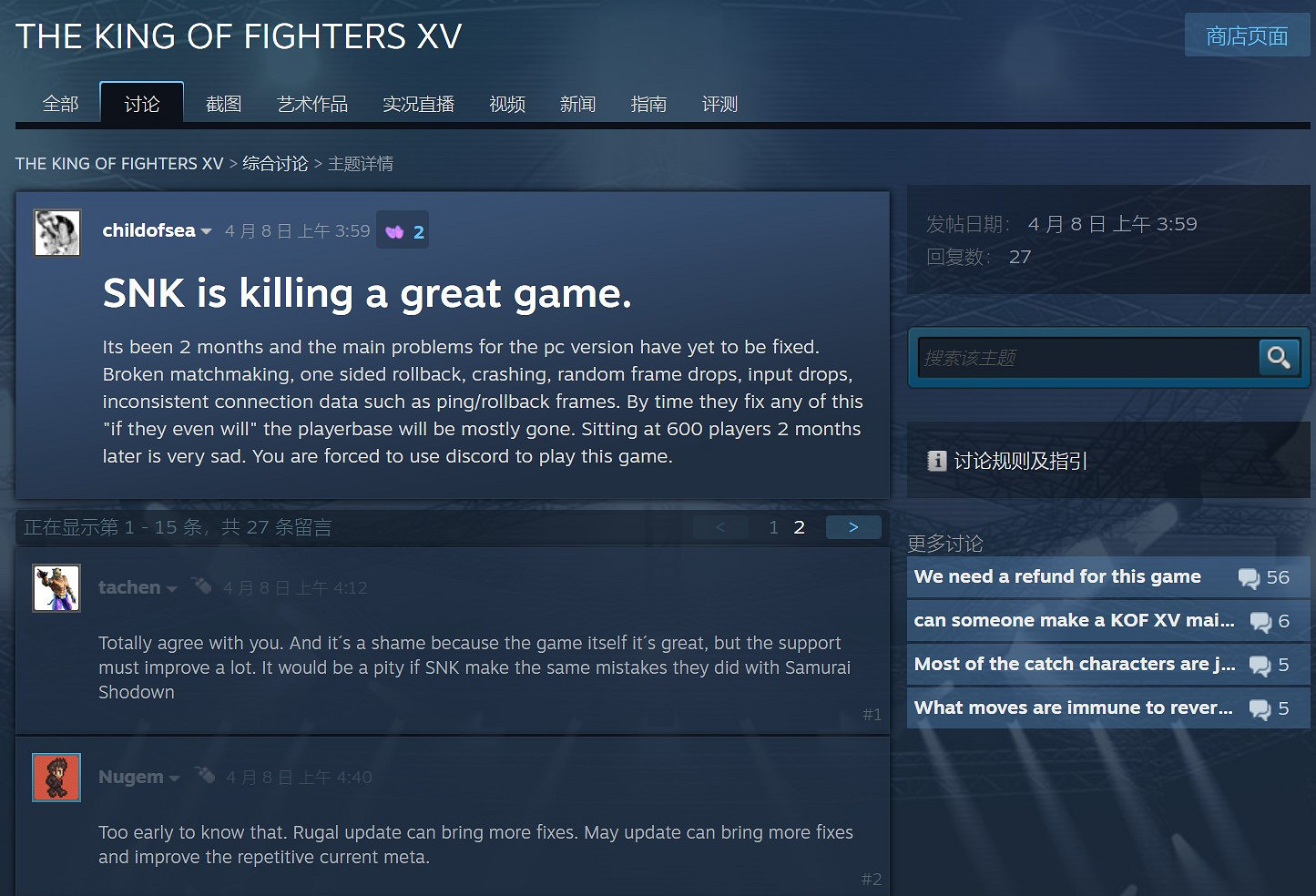Open tachen's profile avatar

(x=56, y=587)
